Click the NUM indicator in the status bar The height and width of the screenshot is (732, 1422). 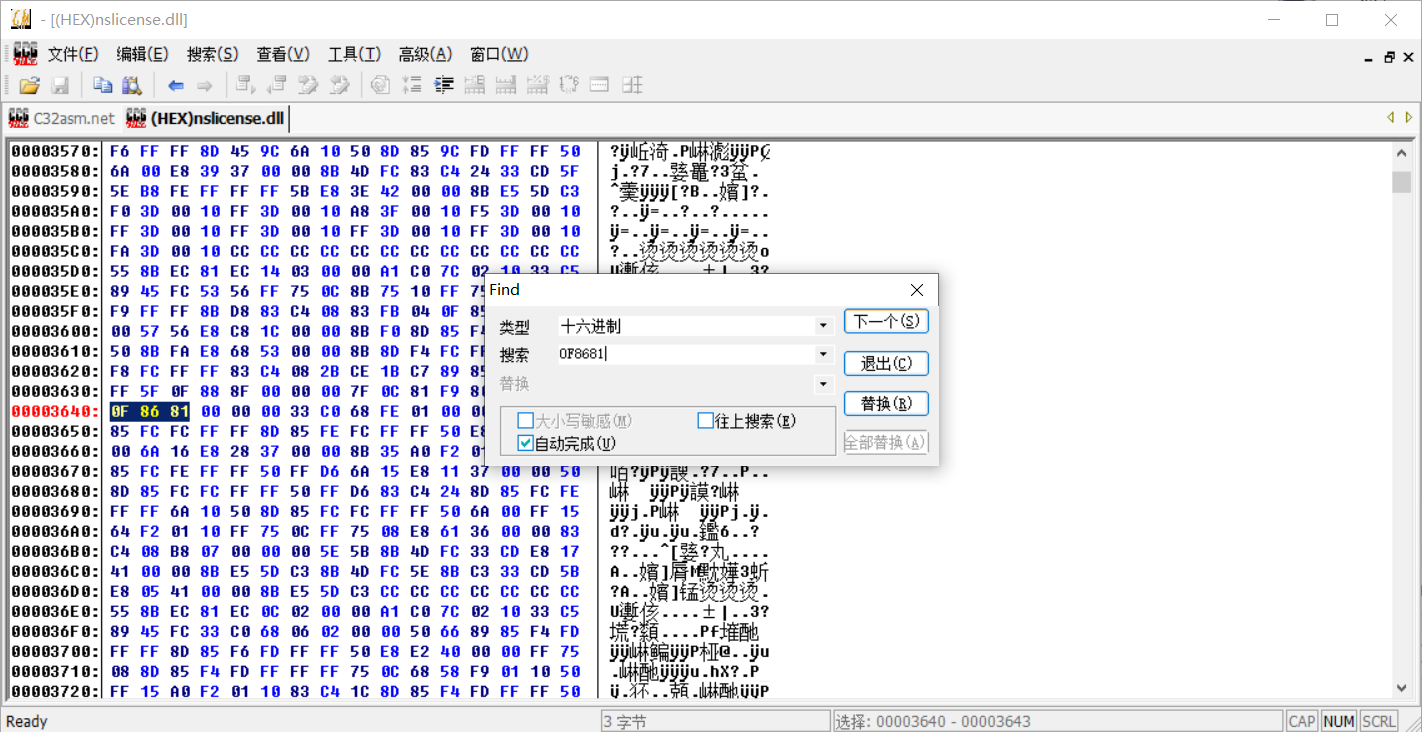coord(1338,721)
